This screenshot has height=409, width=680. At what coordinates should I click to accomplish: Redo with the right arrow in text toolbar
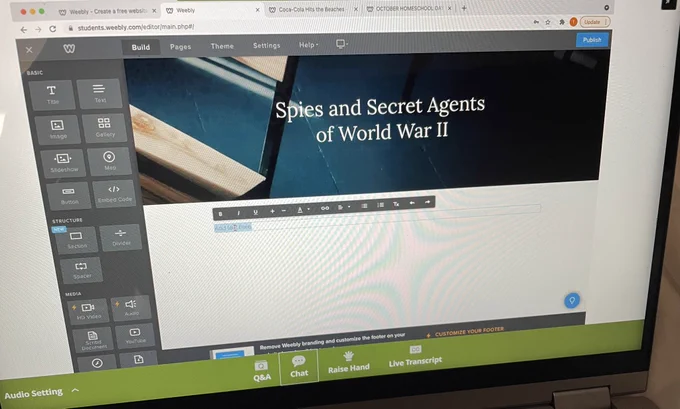(x=427, y=202)
